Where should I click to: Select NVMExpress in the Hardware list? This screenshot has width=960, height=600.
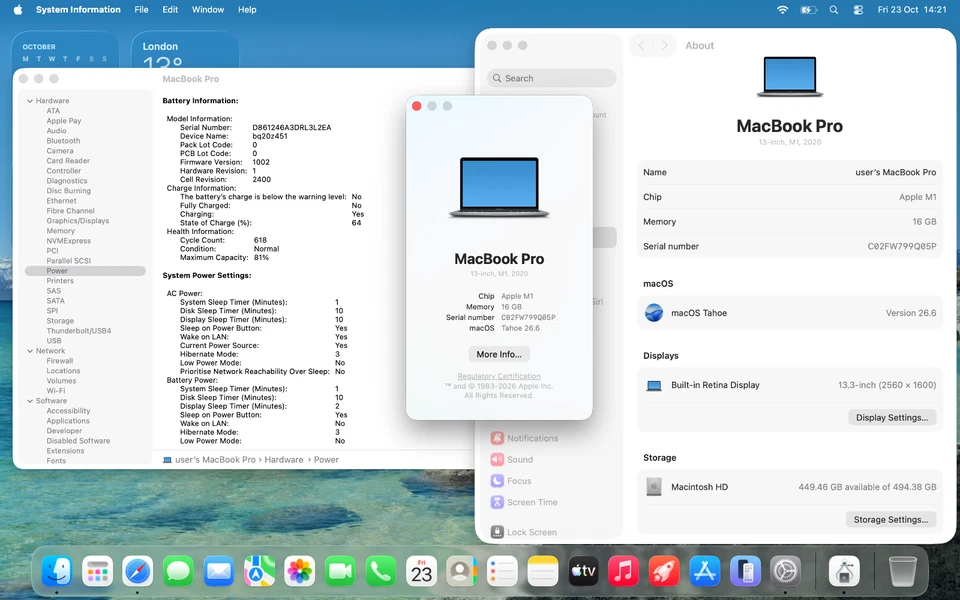click(x=69, y=241)
